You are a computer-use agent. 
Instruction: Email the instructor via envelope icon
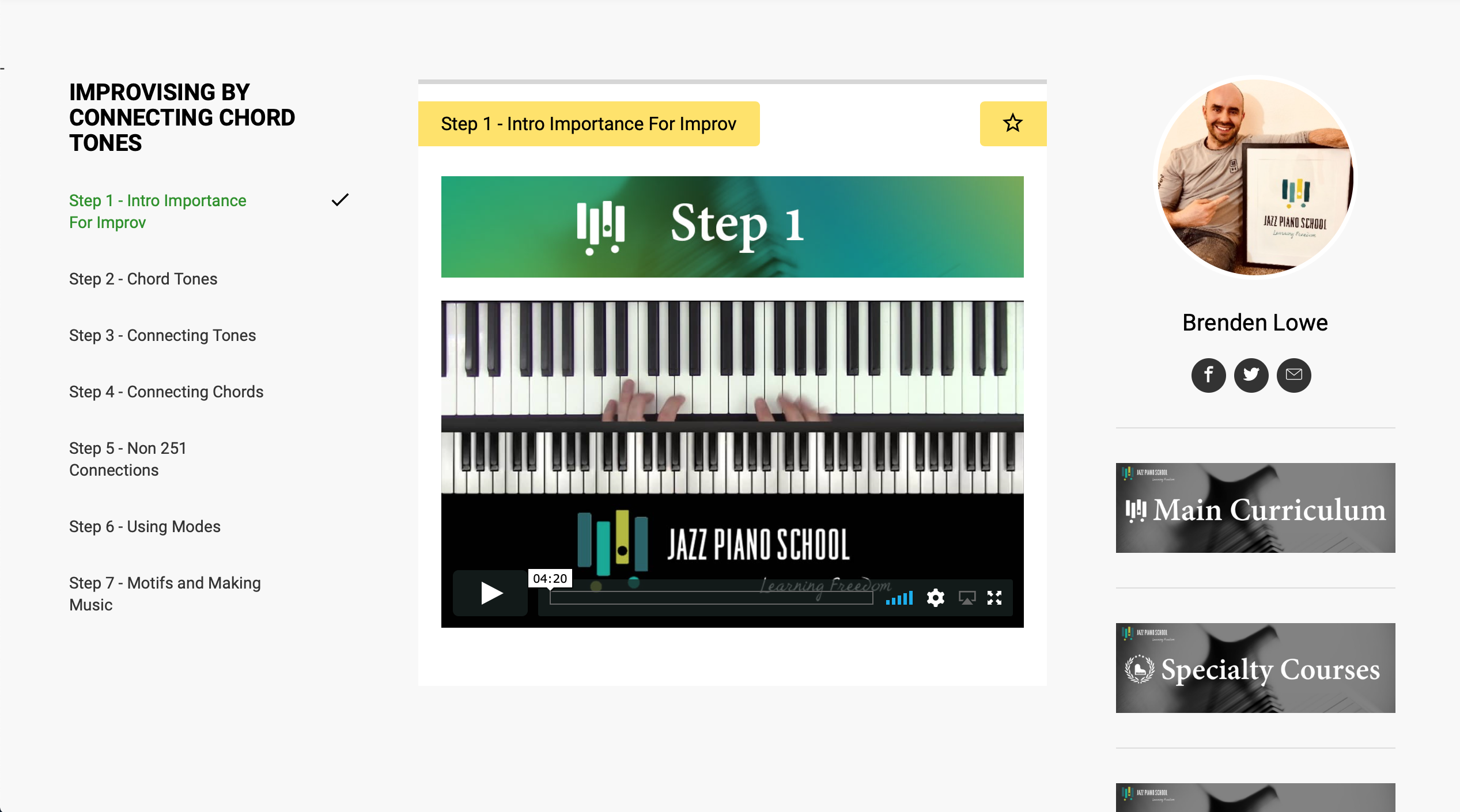(1293, 375)
